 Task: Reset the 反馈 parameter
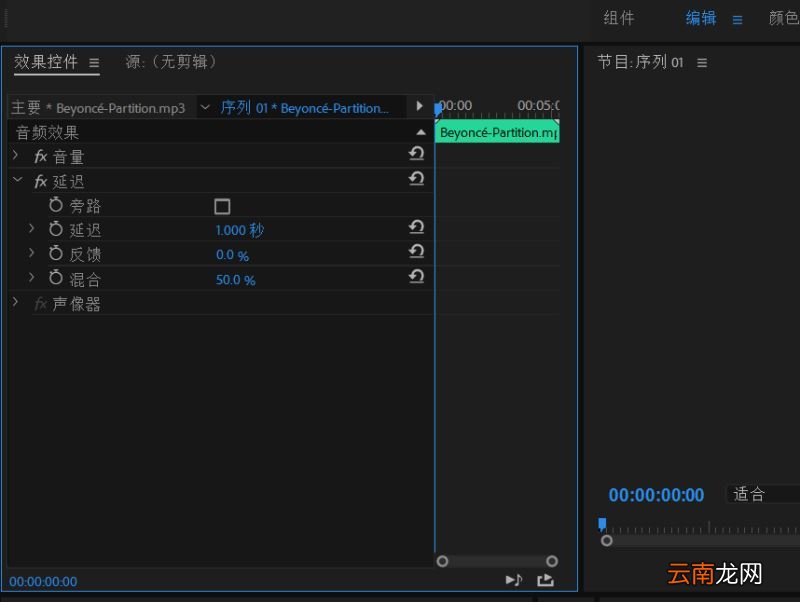416,250
